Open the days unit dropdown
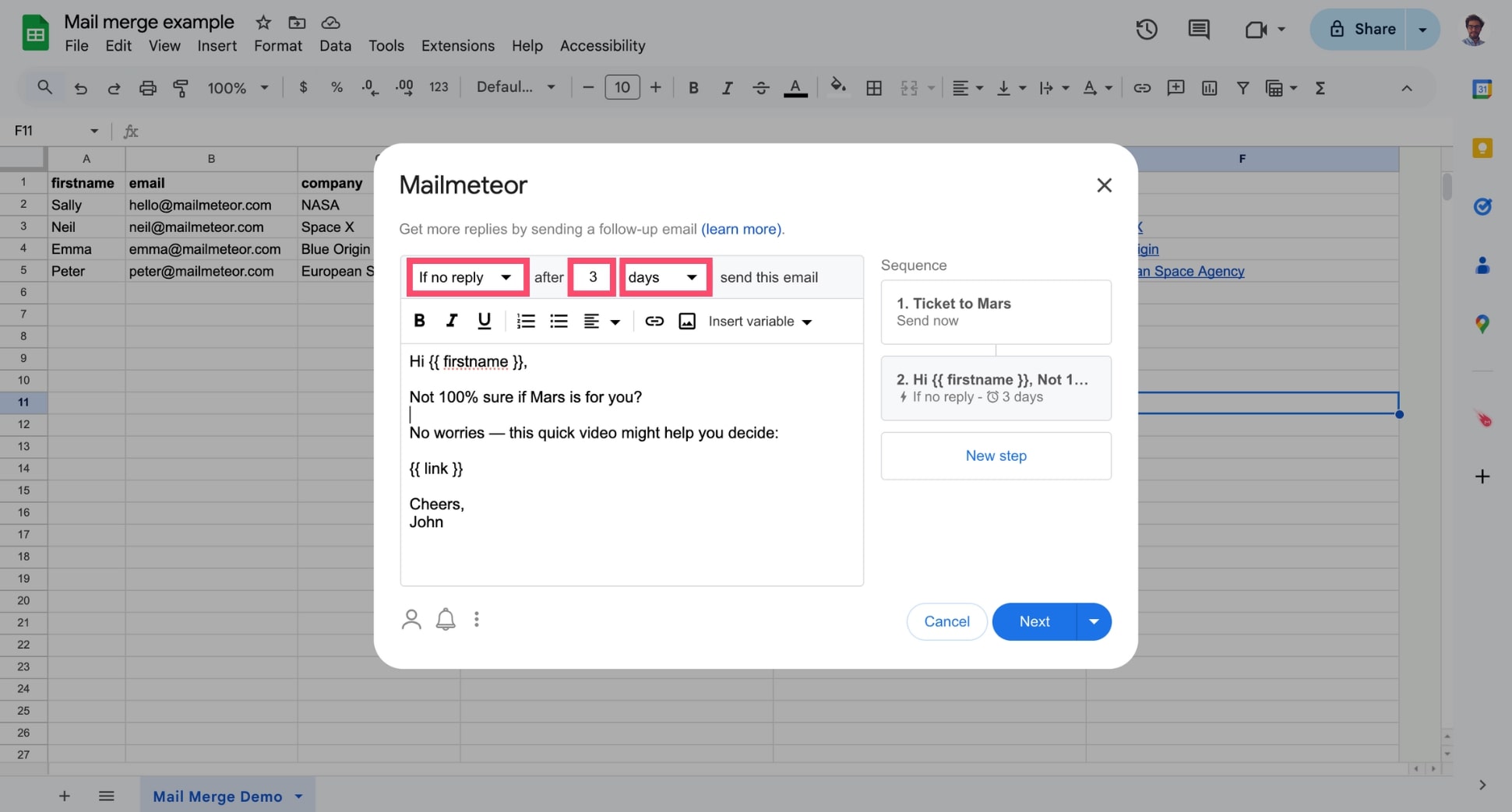1512x812 pixels. [664, 277]
